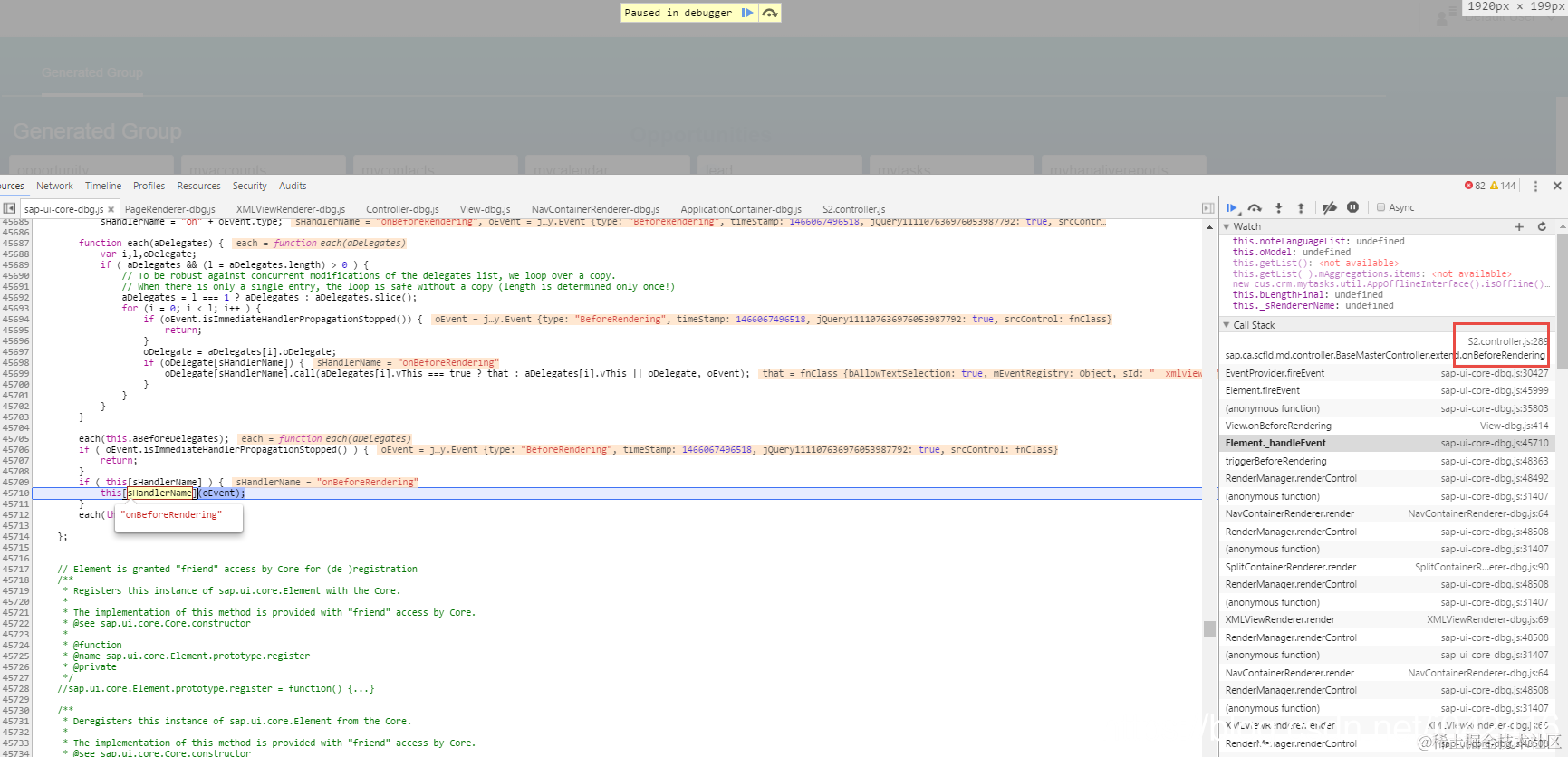The height and width of the screenshot is (757, 1568).
Task: Refresh the watch expressions
Action: (1542, 226)
